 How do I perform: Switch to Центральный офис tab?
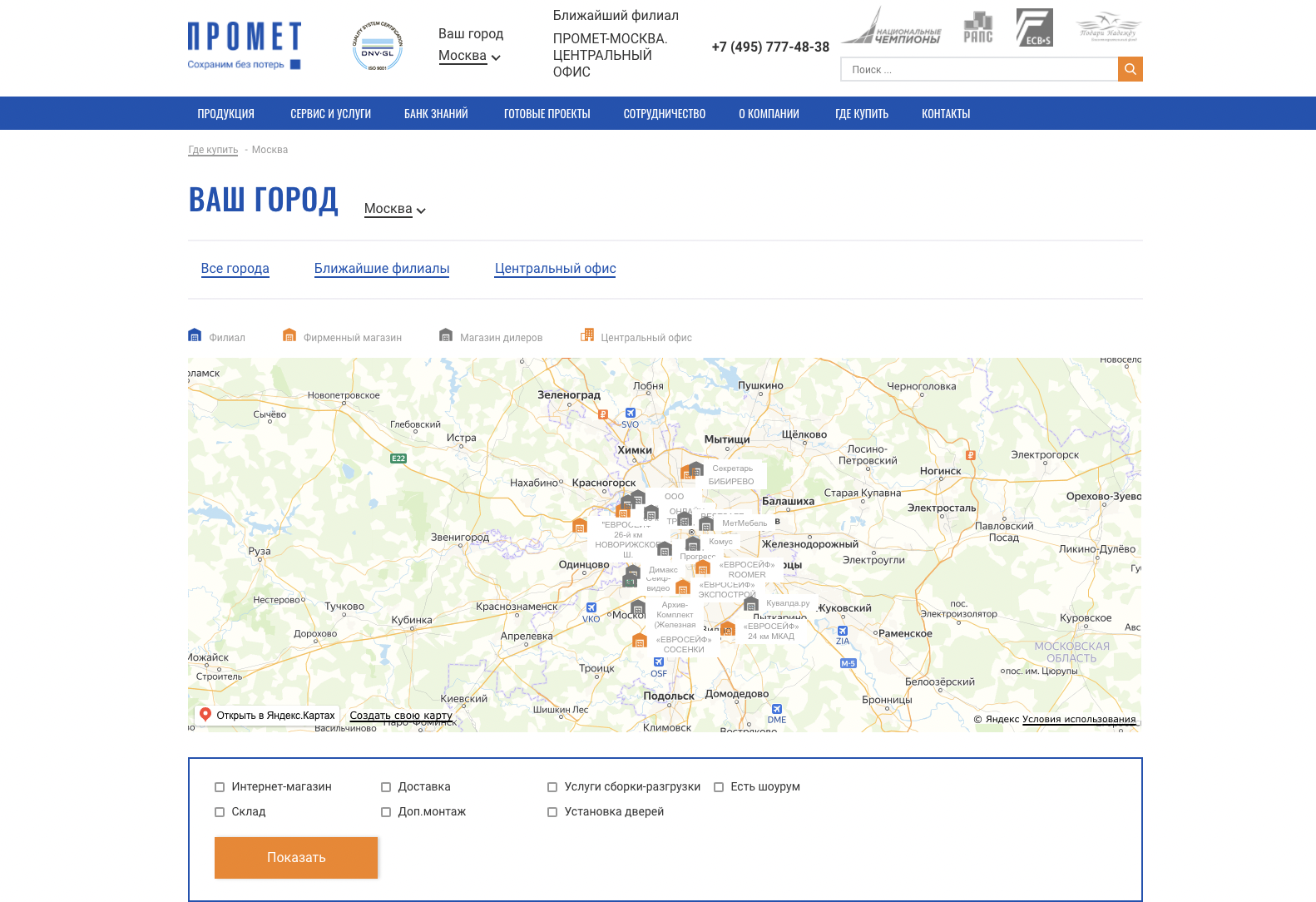click(555, 268)
